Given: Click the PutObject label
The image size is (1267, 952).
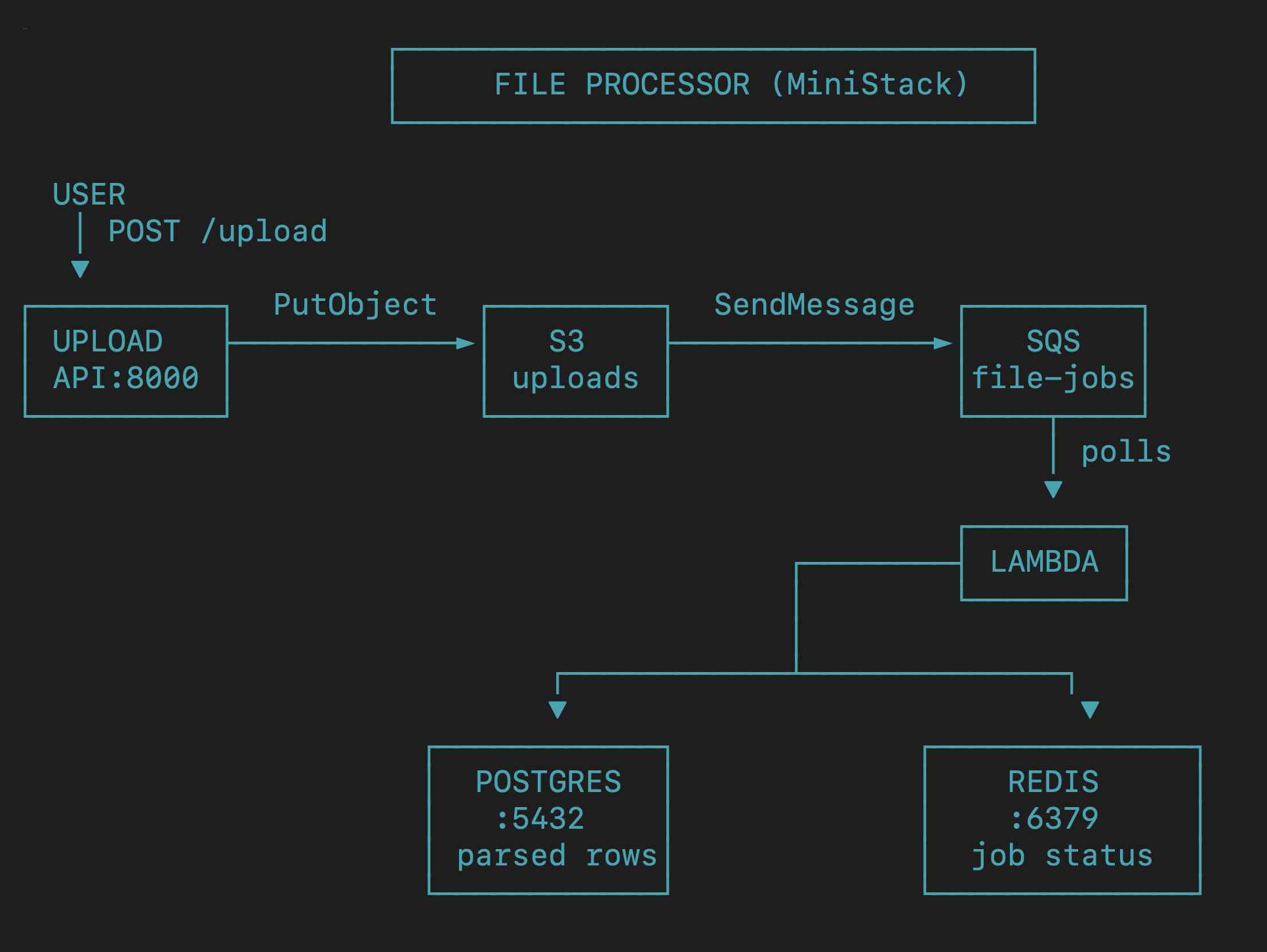Looking at the screenshot, I should [355, 305].
